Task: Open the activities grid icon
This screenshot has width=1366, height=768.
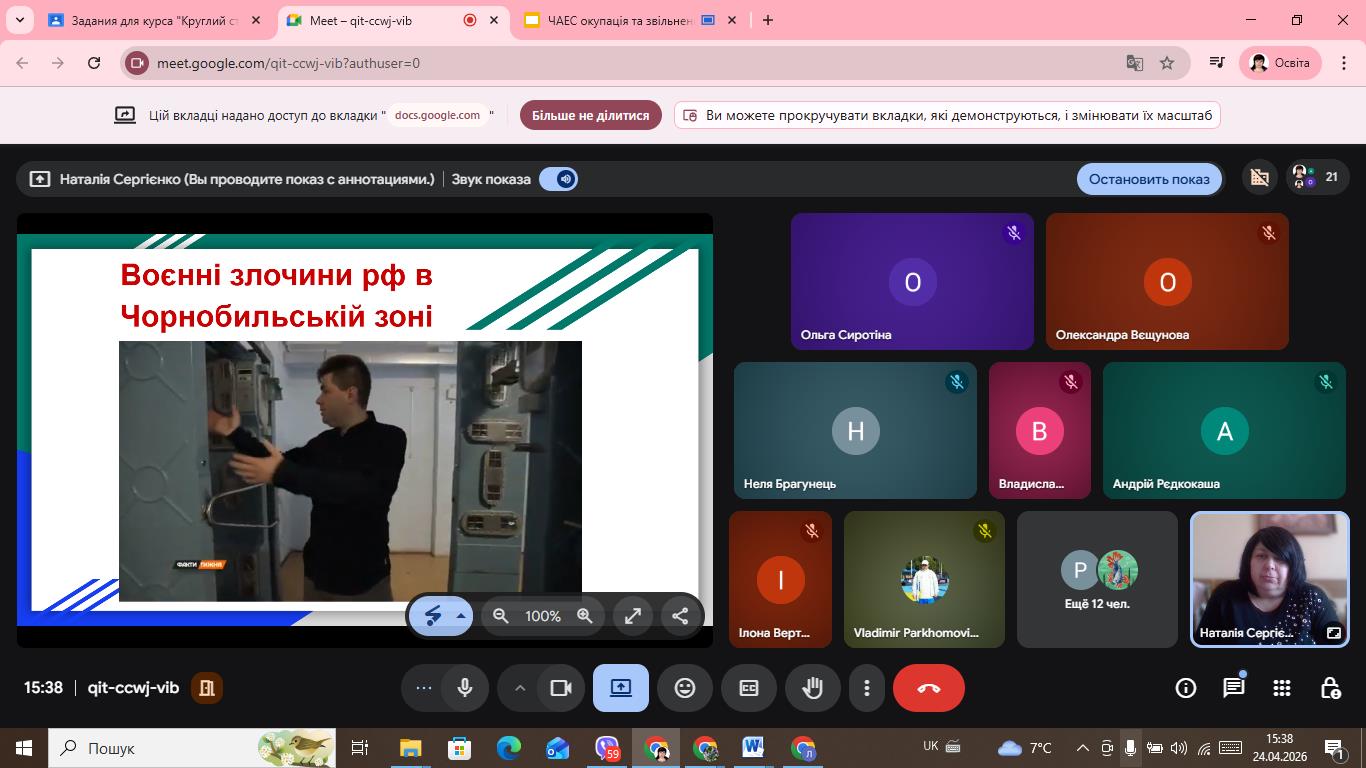Action: tap(1282, 688)
